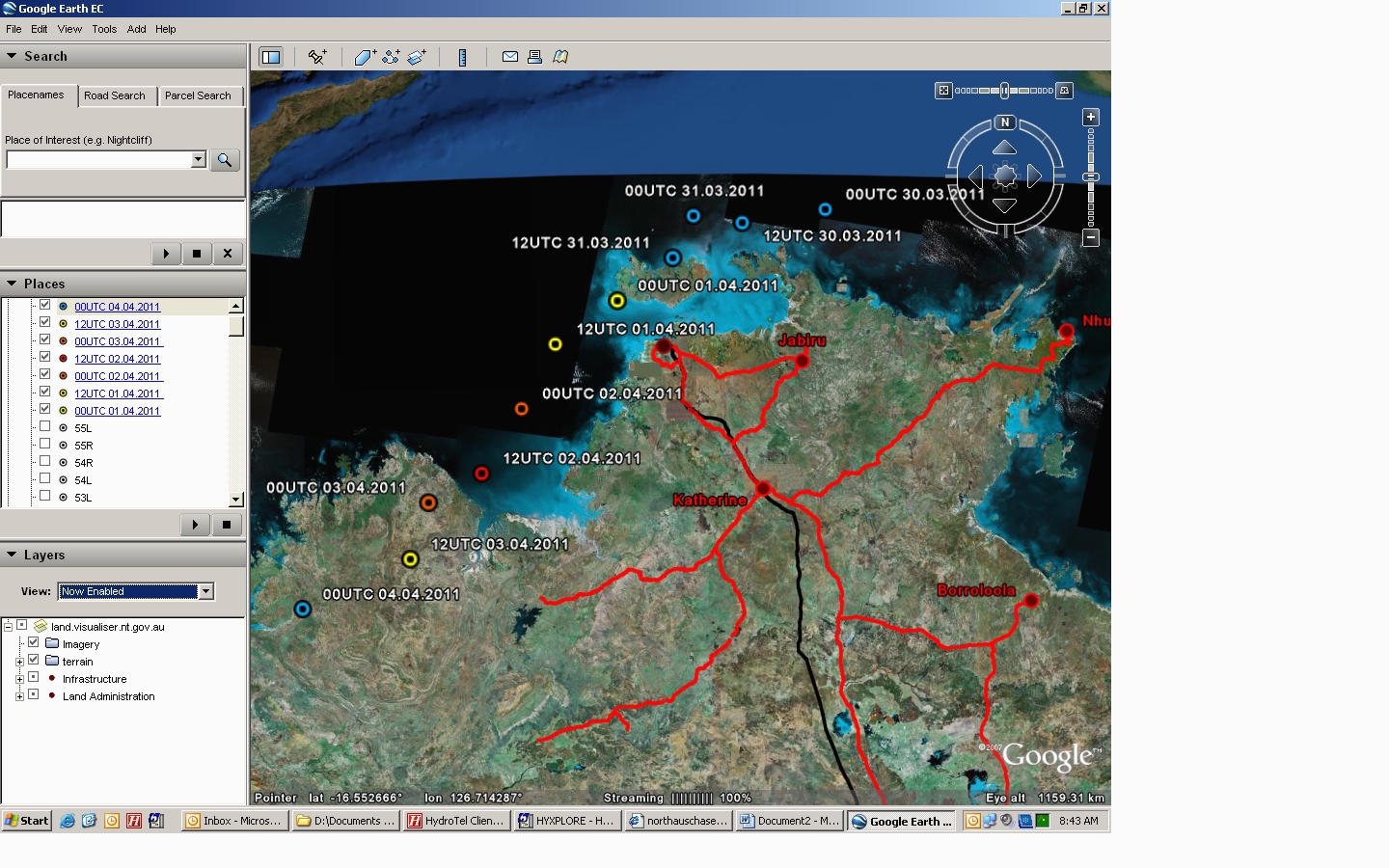Click the play button under search results
This screenshot has height=868, width=1389.
point(166,254)
